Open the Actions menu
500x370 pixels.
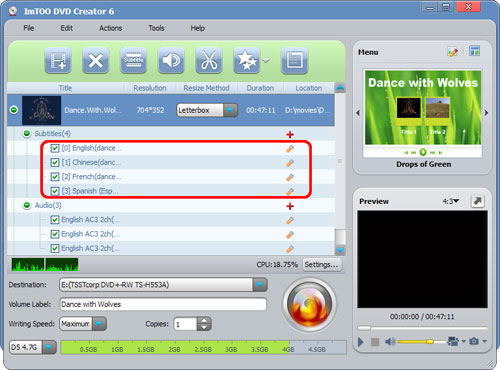(x=110, y=28)
